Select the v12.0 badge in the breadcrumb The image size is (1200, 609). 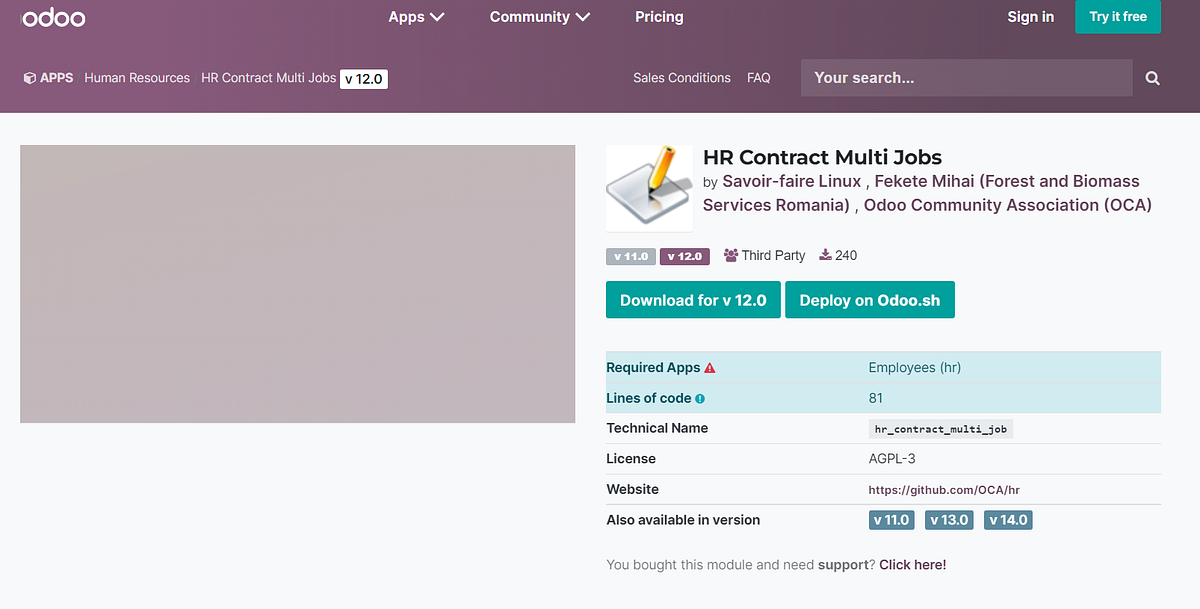(363, 77)
